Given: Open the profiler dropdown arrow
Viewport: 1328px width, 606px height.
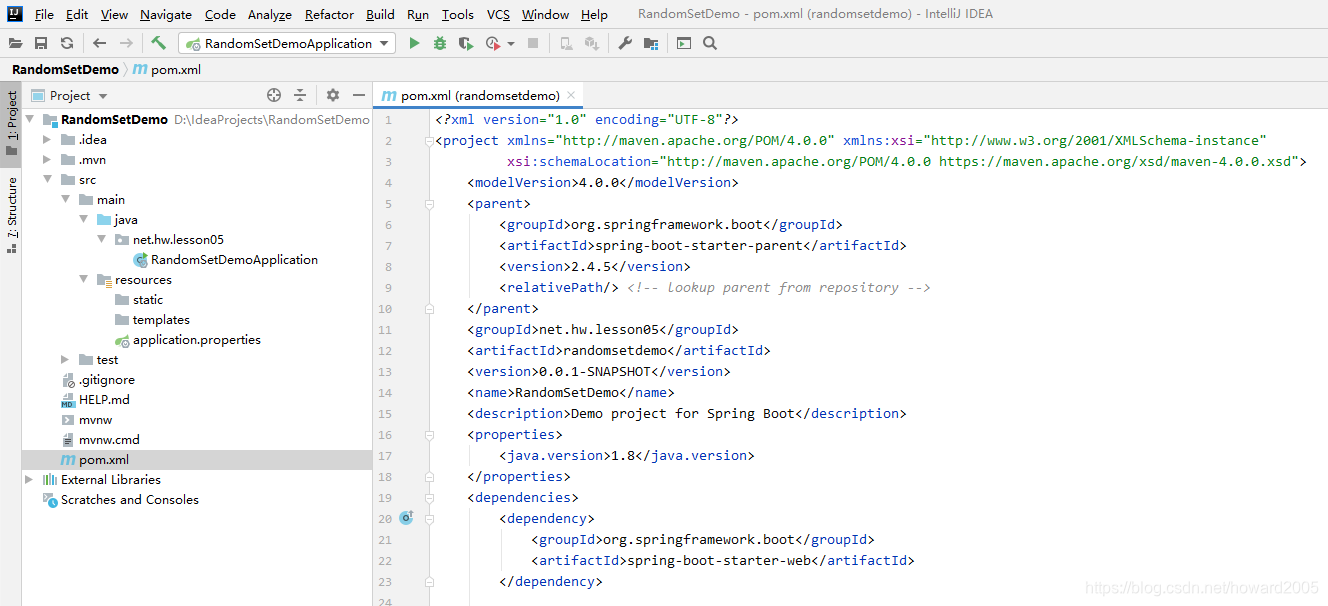Looking at the screenshot, I should pyautogui.click(x=511, y=44).
